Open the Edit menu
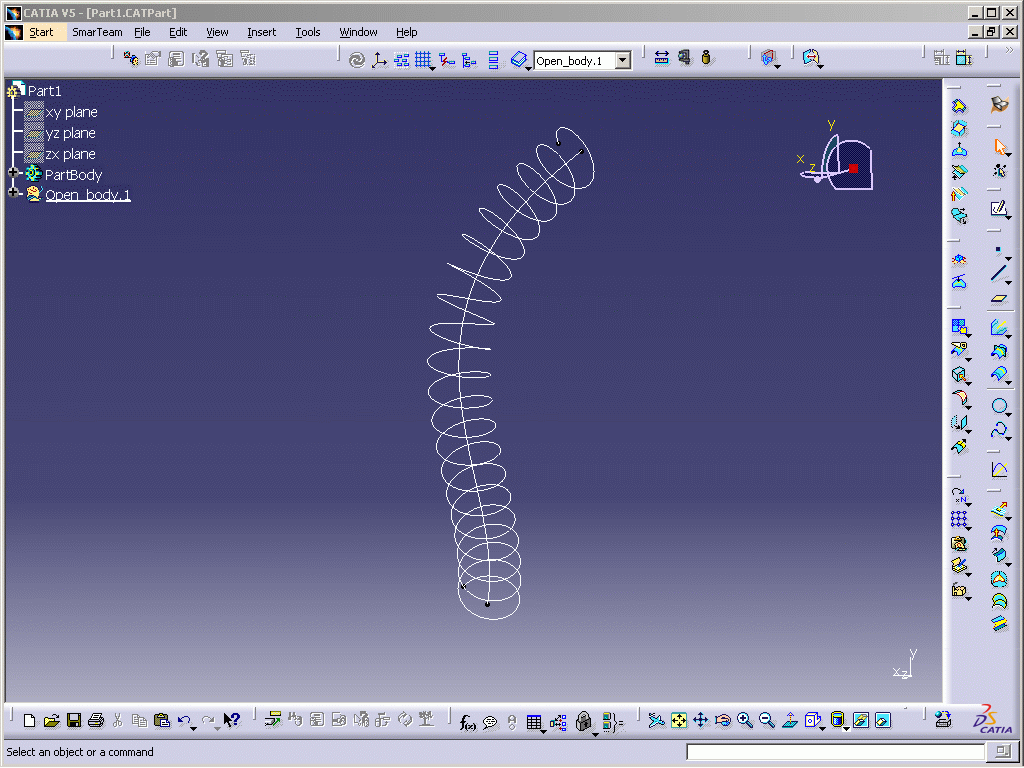 click(x=178, y=32)
